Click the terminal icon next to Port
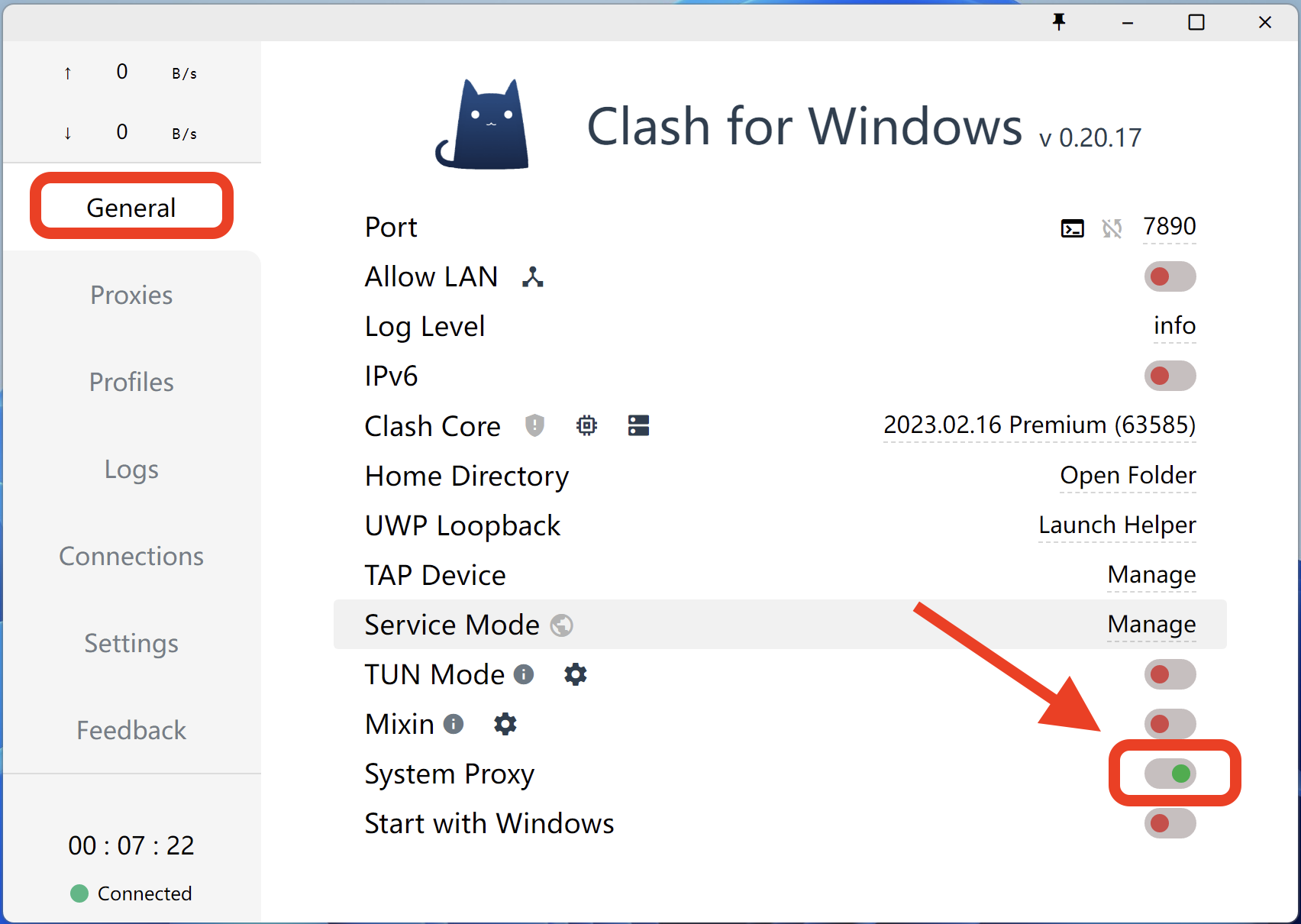1301x924 pixels. tap(1072, 228)
